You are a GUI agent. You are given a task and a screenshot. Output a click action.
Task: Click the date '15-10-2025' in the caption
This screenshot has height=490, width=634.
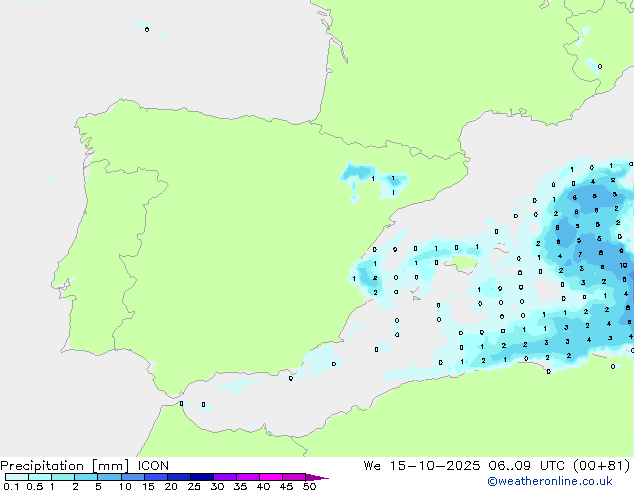pyautogui.click(x=435, y=466)
